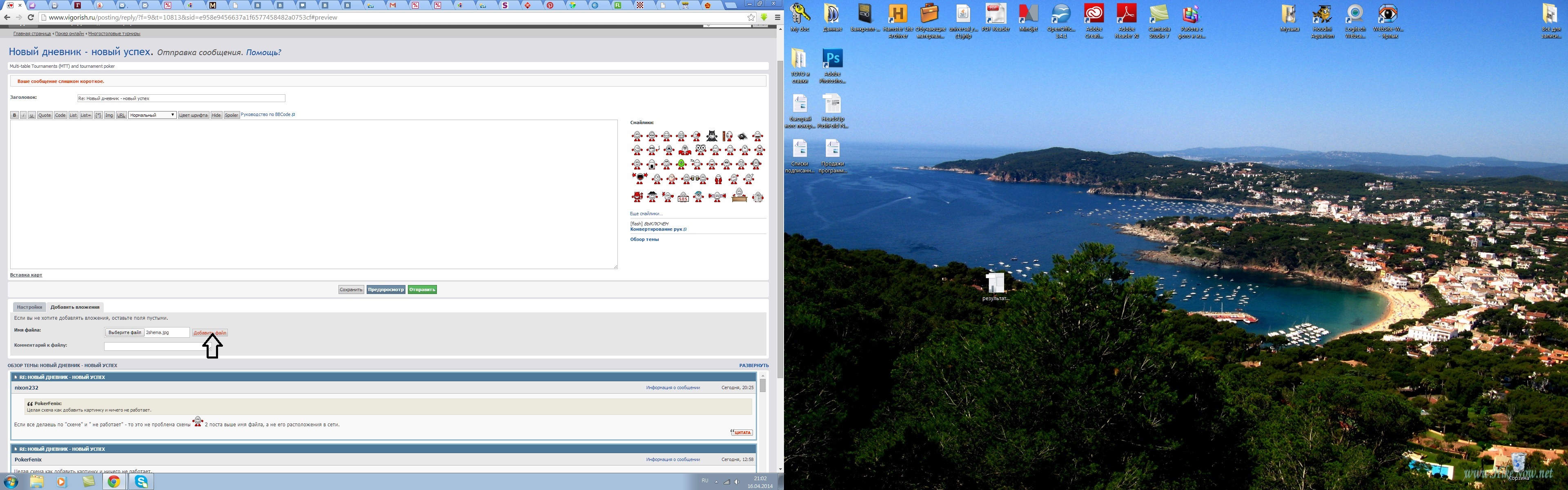1568x490 pixels.
Task: Bookmark the page with star icon
Action: click(751, 18)
